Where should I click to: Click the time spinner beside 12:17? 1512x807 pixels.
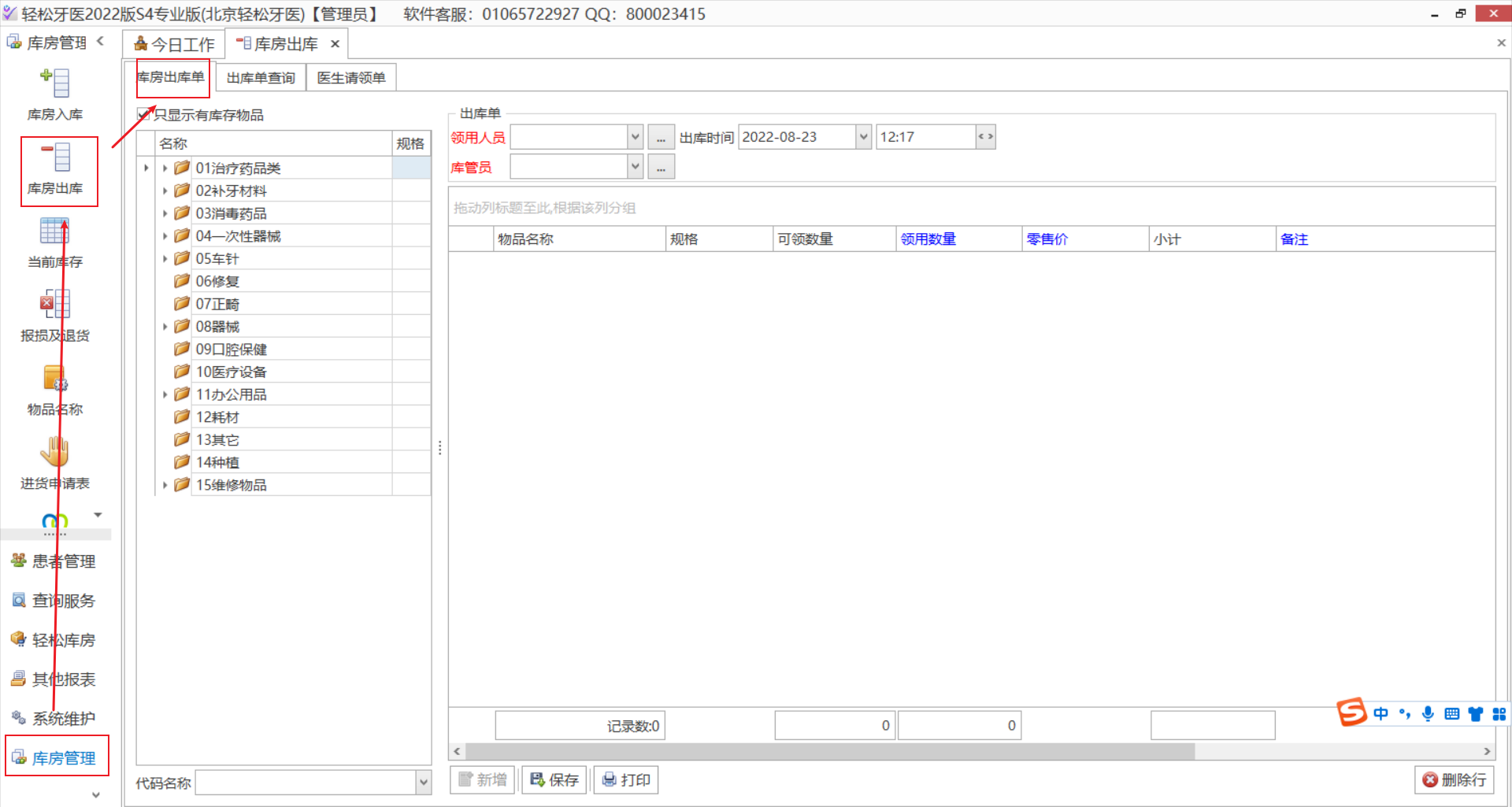coord(985,137)
